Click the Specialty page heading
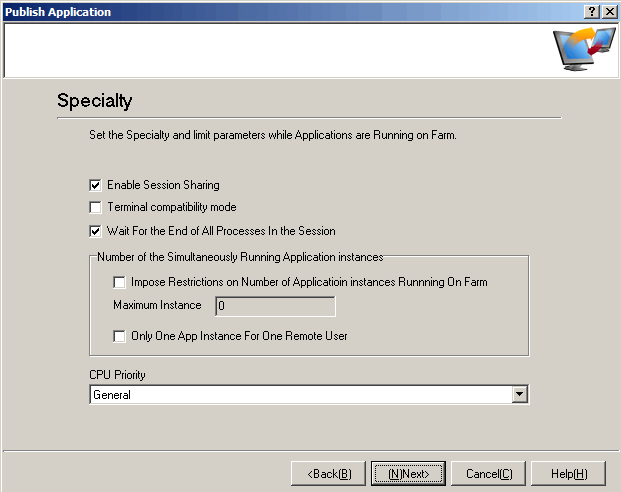Viewport: 621px width, 492px height. 95,101
